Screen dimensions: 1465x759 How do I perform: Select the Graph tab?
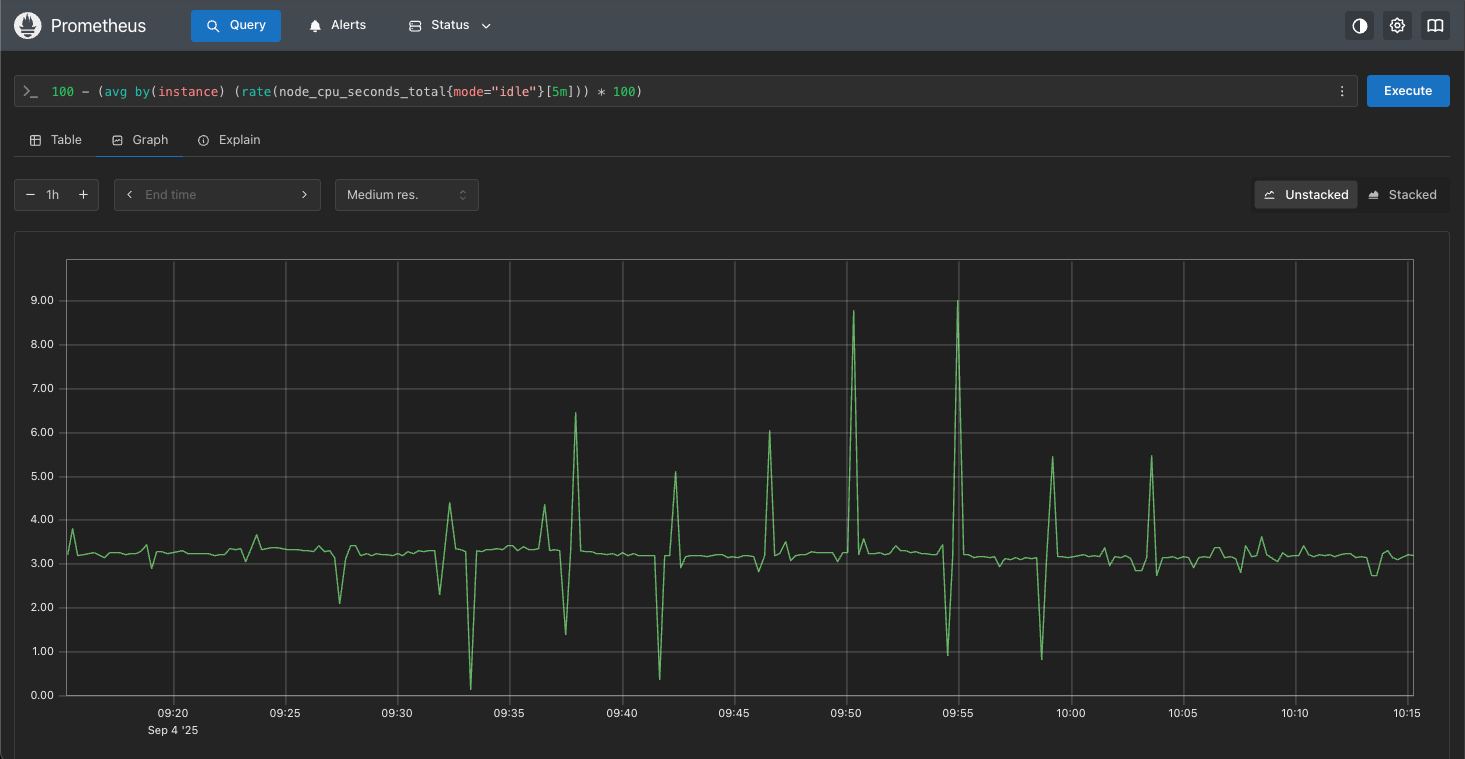tap(140, 140)
